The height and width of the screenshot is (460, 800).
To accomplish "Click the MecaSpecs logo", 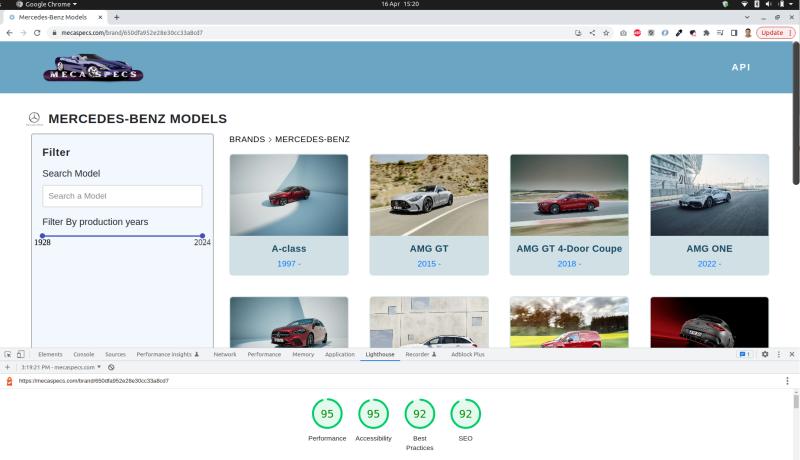I will 93,67.
